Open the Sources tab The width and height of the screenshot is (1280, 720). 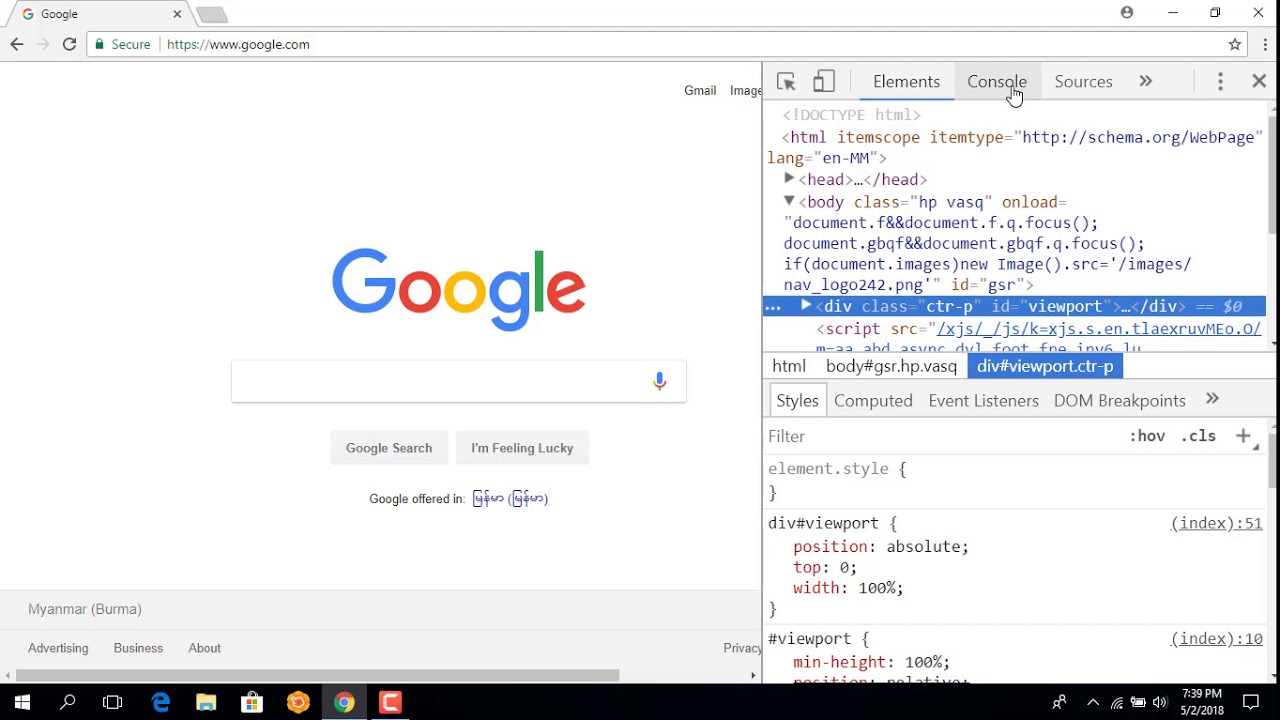click(x=1083, y=82)
